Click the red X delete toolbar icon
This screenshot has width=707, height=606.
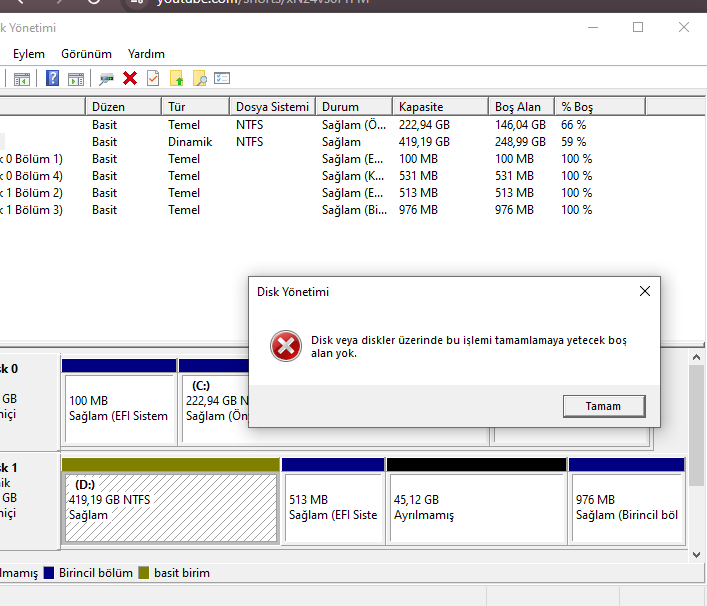tap(130, 78)
